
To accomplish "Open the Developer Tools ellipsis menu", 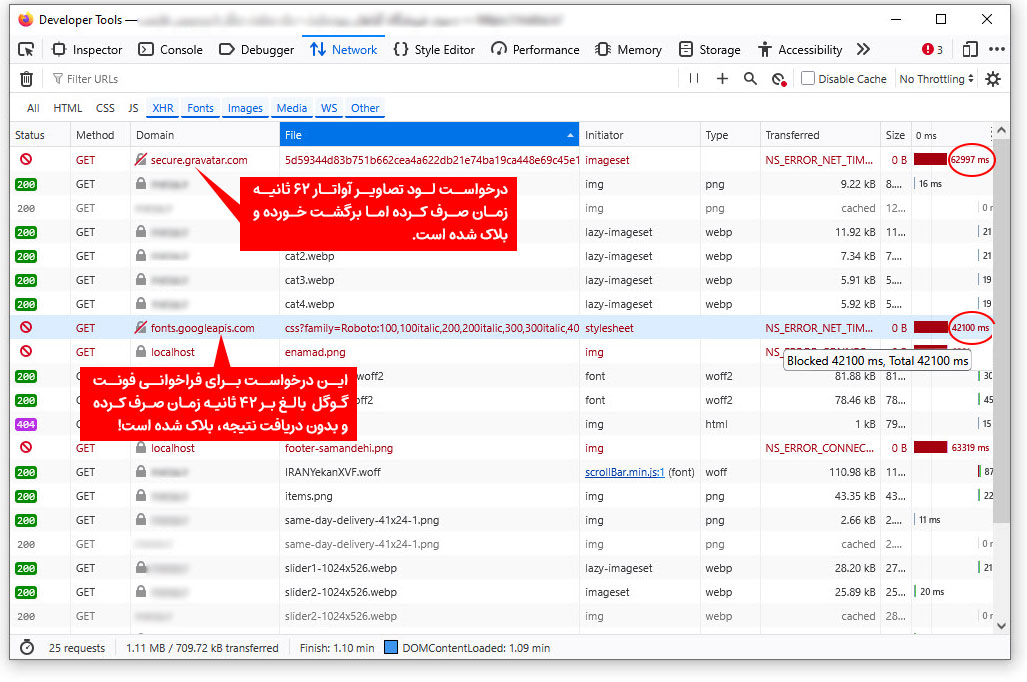I will coord(997,49).
